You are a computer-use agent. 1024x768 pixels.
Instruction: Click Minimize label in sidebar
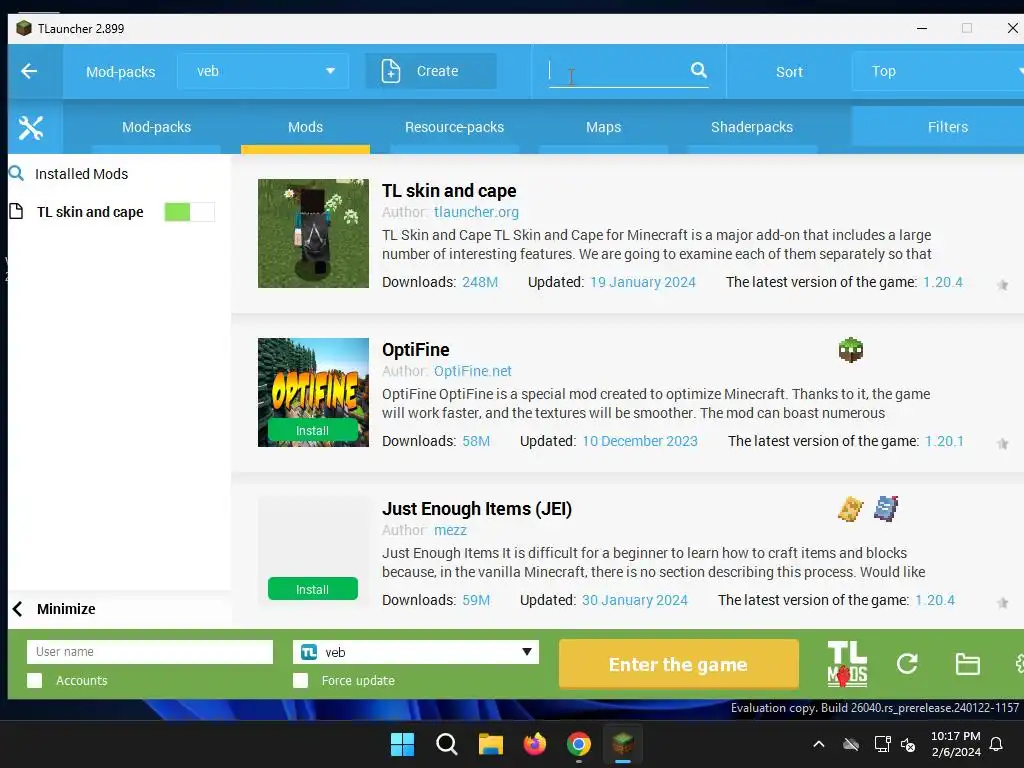(66, 609)
